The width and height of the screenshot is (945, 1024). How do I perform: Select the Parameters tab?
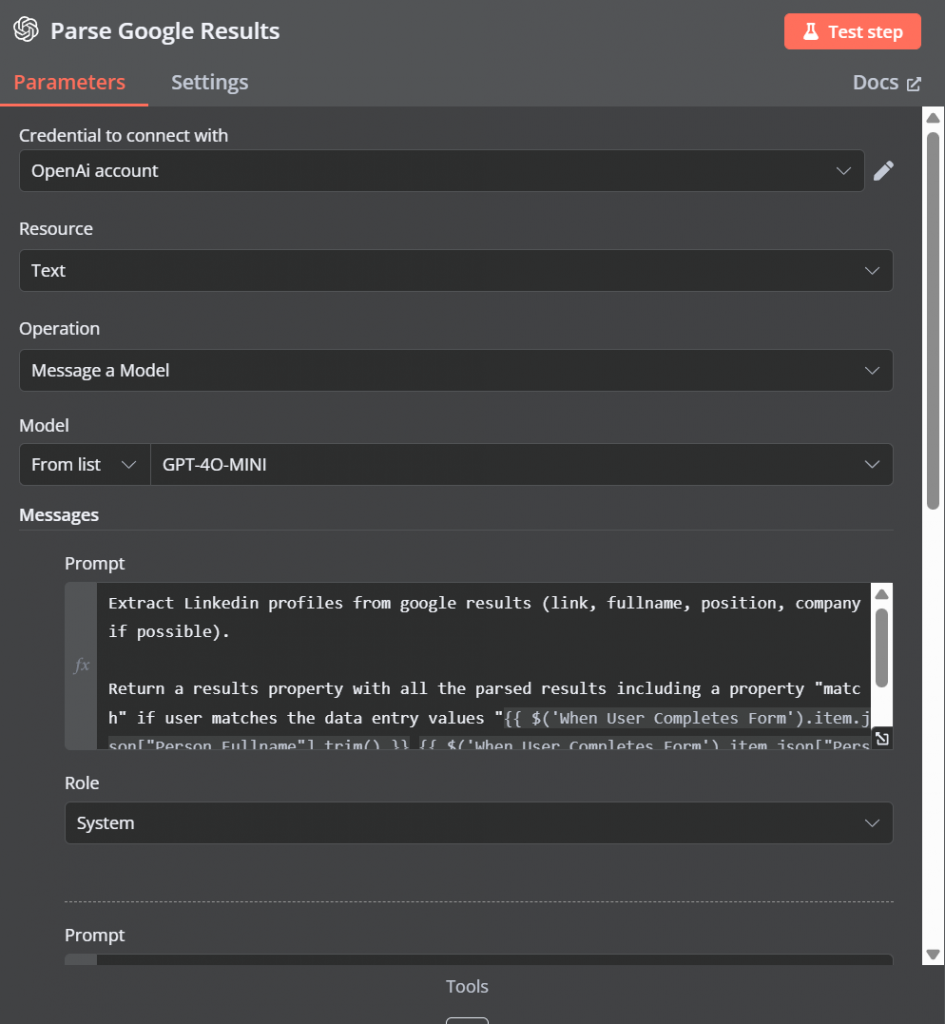click(67, 82)
